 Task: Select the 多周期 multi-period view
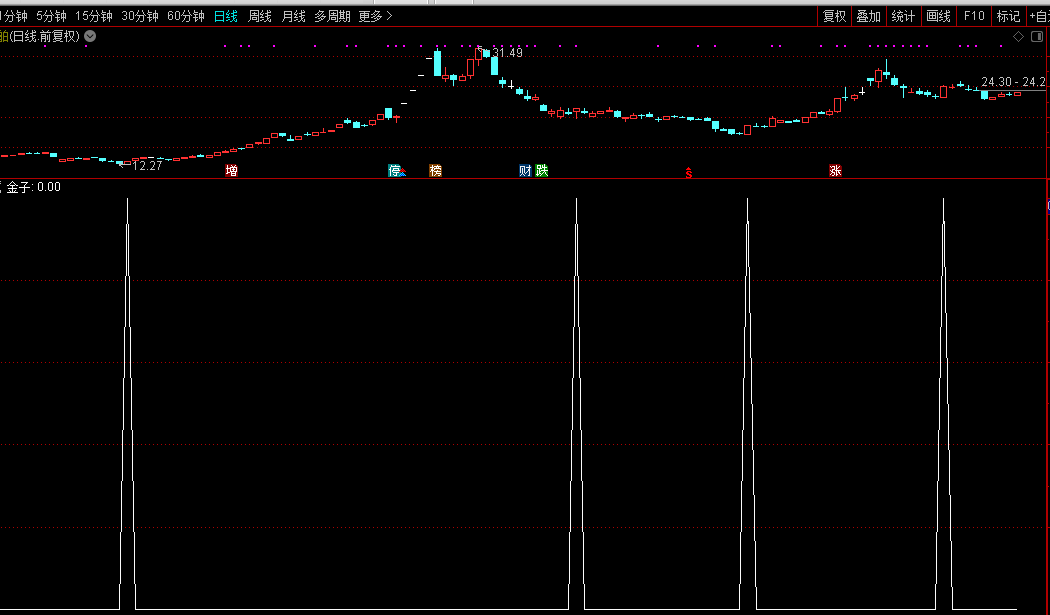332,16
